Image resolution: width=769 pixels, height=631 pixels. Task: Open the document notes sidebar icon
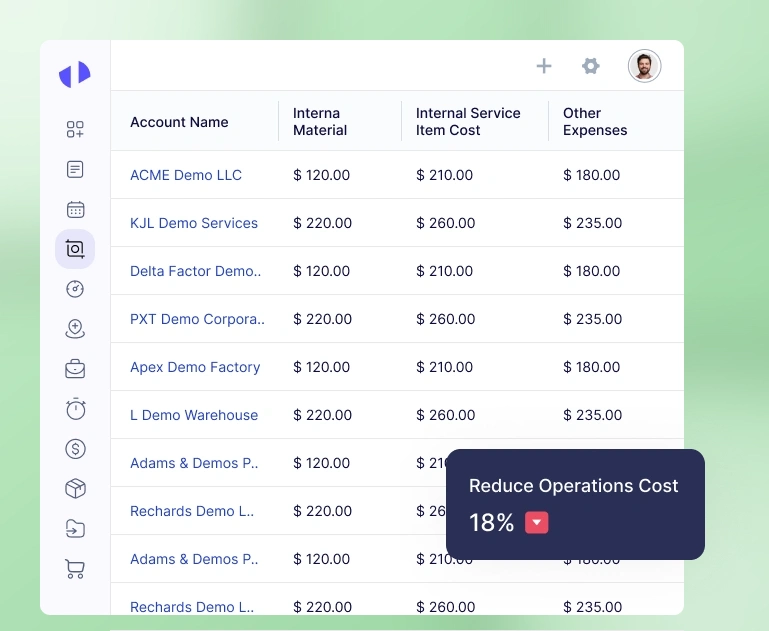(75, 170)
